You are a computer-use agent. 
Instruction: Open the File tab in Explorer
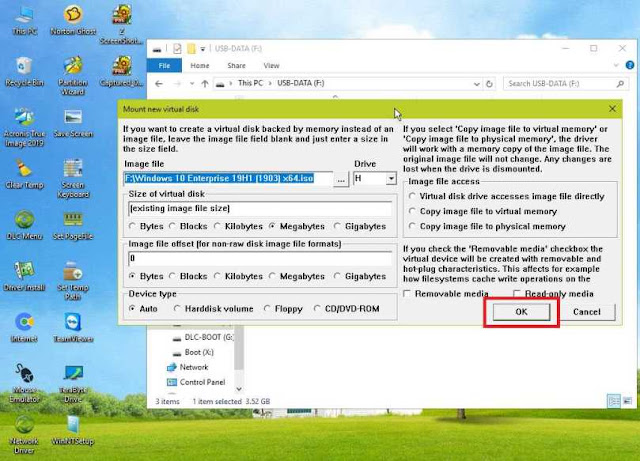point(164,65)
